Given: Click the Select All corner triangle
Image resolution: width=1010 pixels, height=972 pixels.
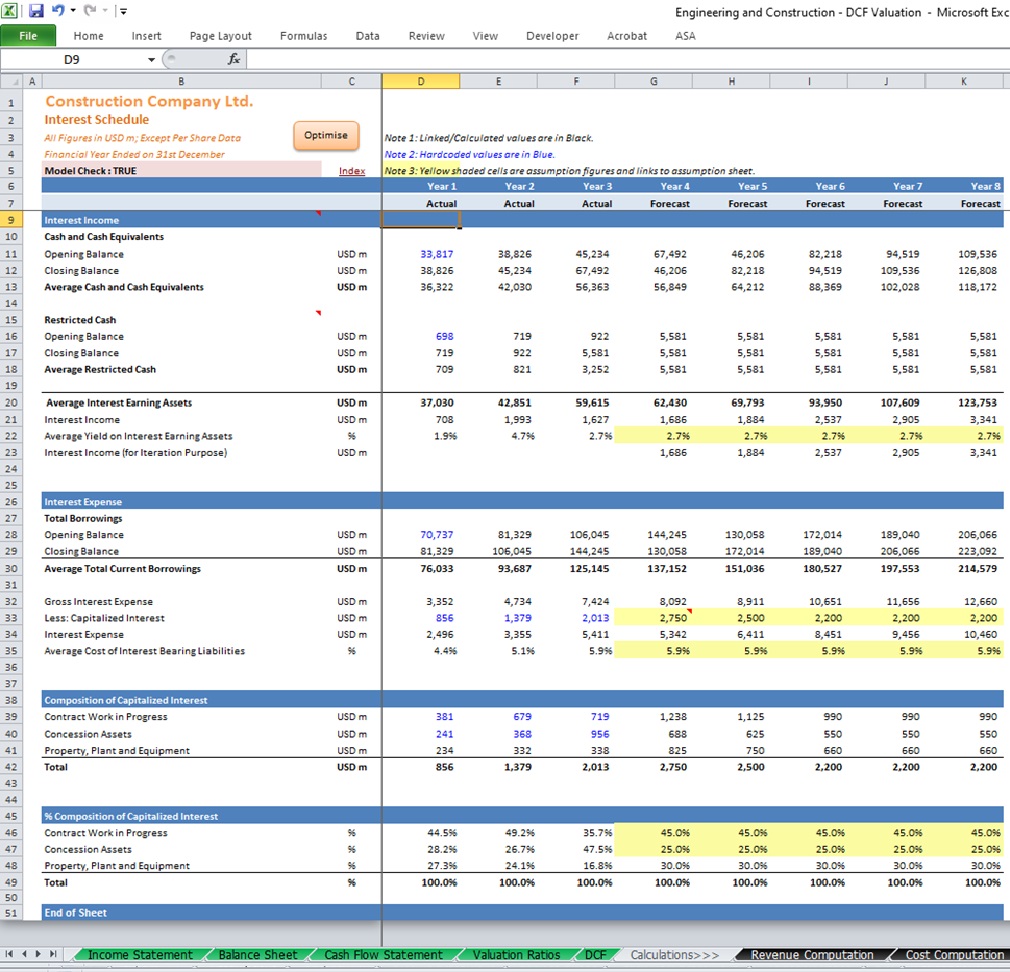Looking at the screenshot, I should (11, 82).
